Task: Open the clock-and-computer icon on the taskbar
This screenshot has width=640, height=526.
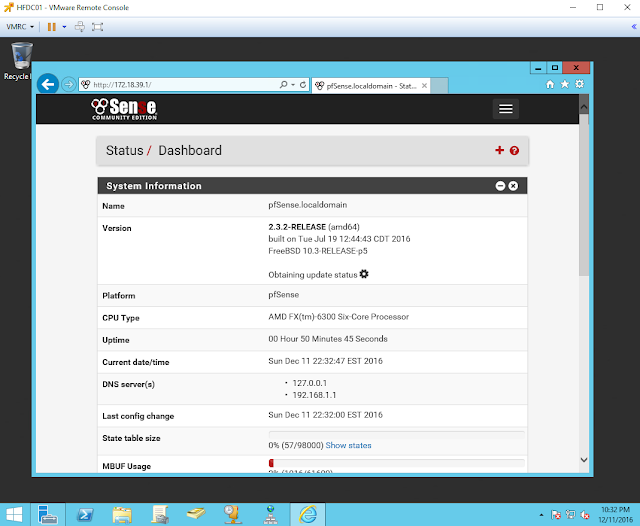Action: click(233, 514)
